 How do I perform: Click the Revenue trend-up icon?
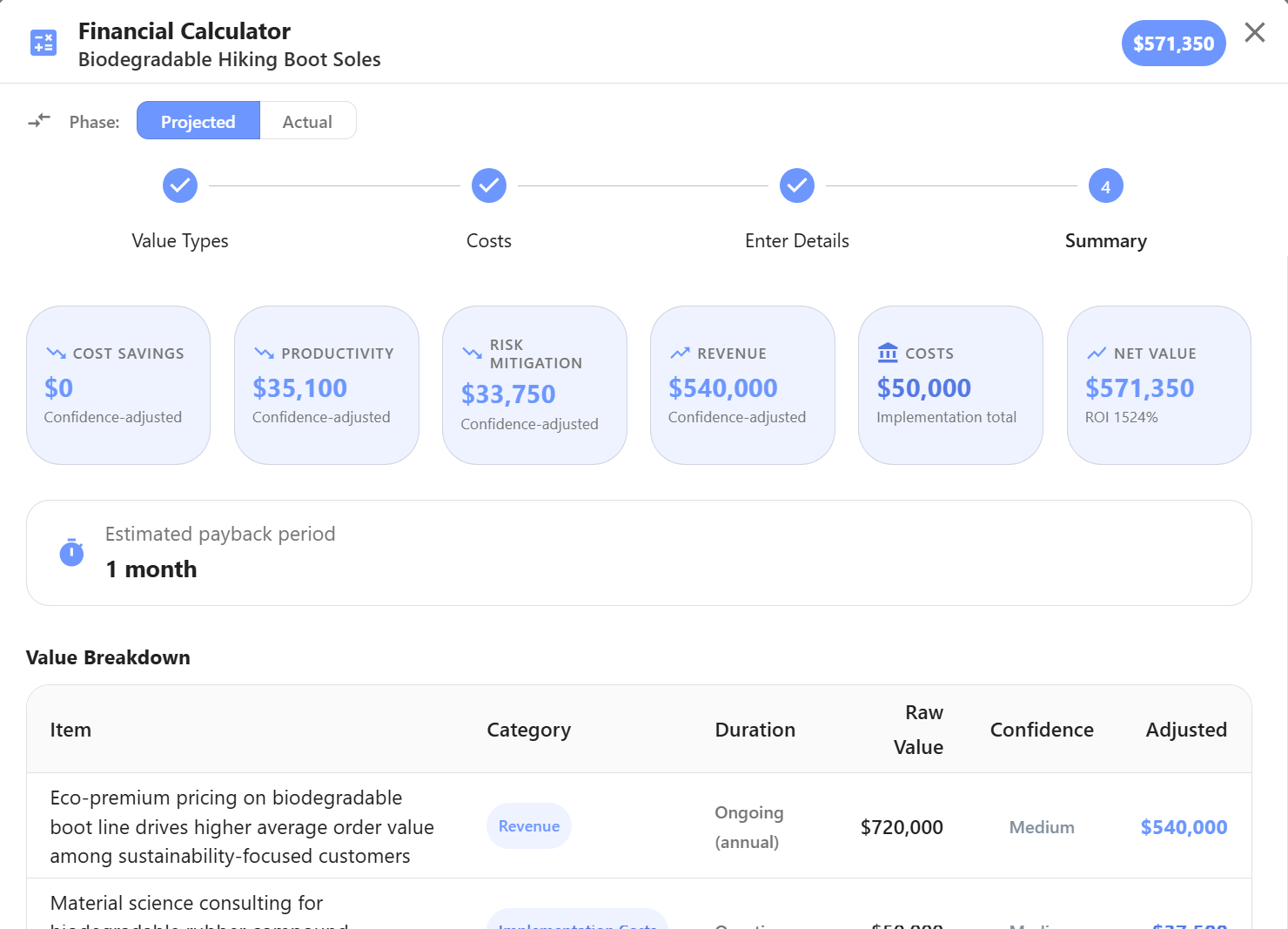pos(680,353)
